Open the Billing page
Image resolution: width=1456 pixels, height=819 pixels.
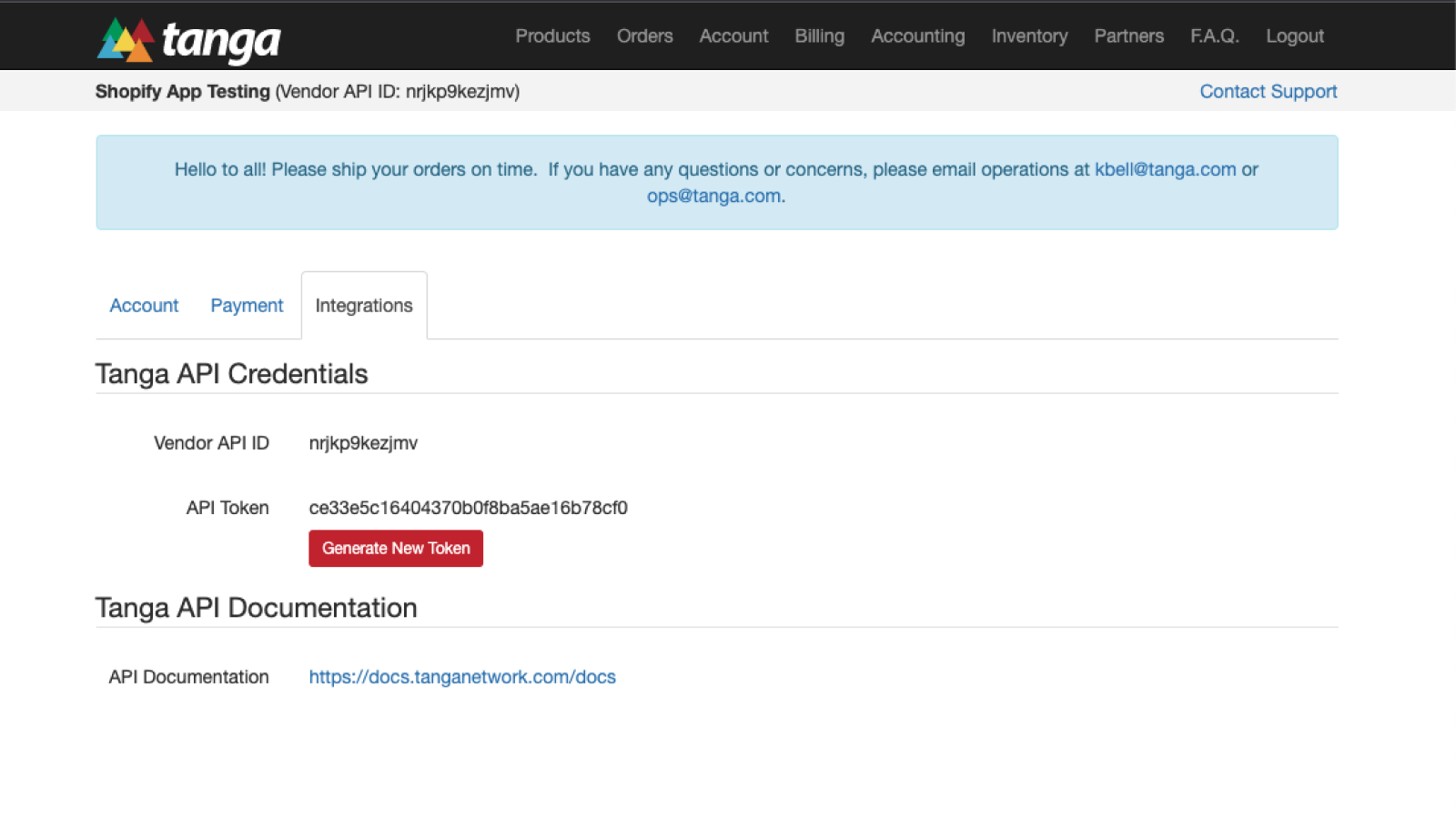(x=819, y=36)
